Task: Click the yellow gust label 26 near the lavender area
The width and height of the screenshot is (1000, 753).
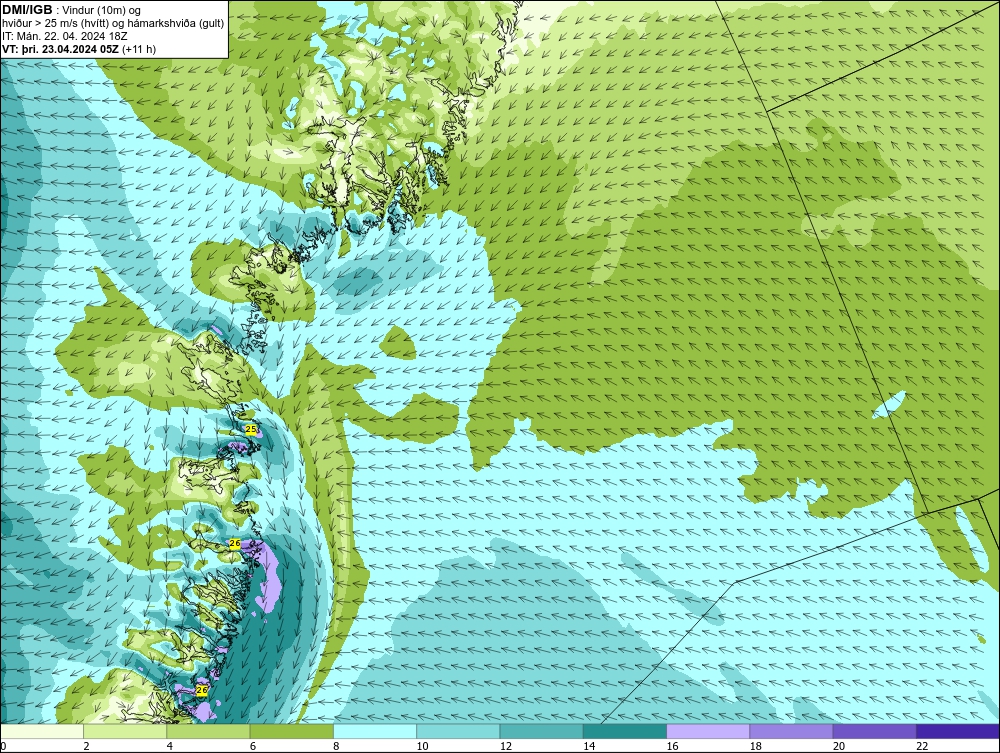Action: click(235, 543)
